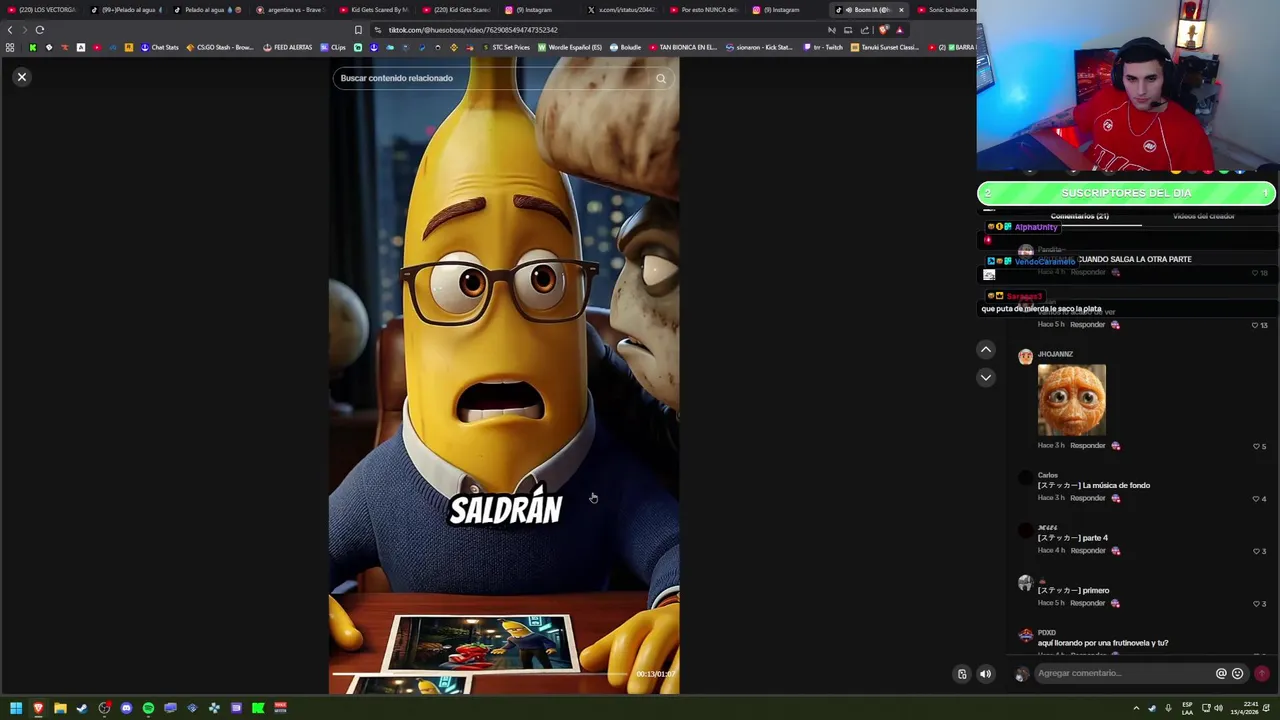Open the 'STC Set Prices' bookmark
Screen dimensions: 1280x720
(x=505, y=47)
